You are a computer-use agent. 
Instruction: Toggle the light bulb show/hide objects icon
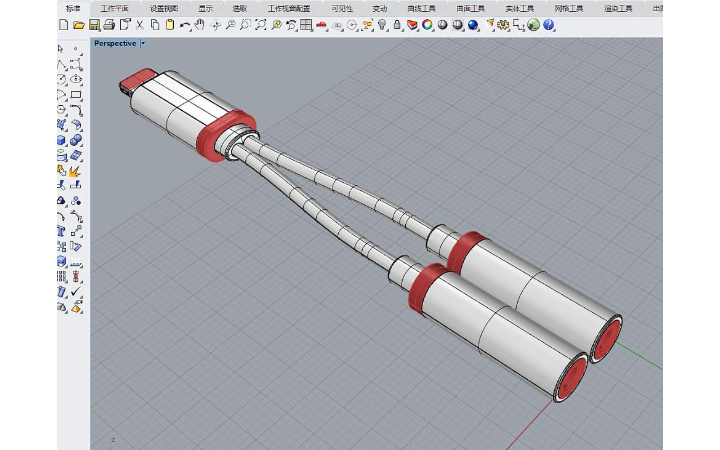(382, 24)
